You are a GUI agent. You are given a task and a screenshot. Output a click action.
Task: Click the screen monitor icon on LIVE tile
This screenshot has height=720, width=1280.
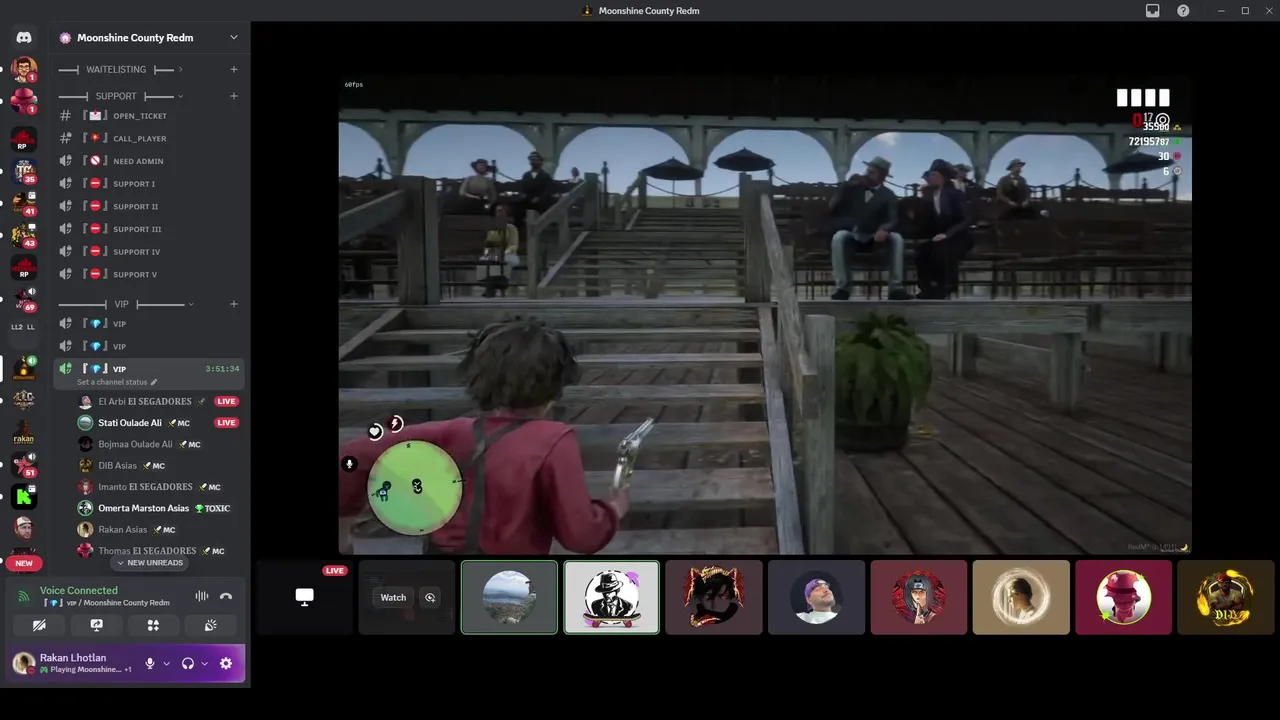(304, 597)
